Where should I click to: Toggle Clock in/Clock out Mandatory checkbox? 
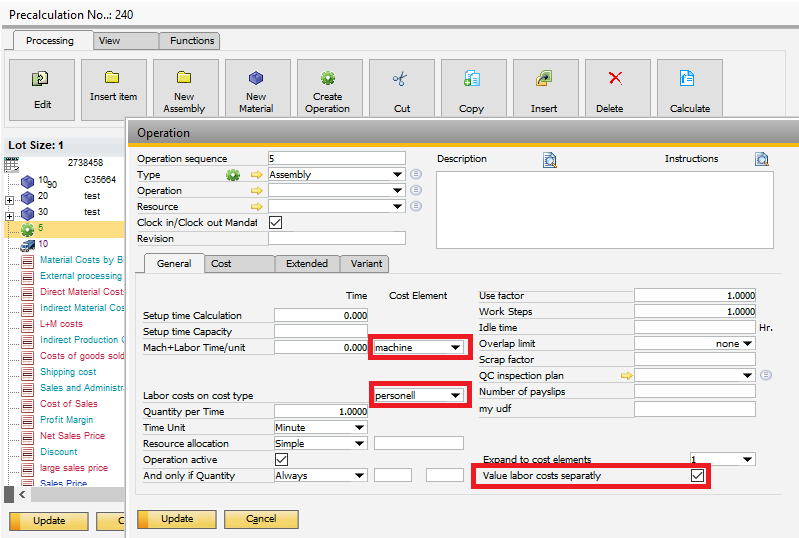(x=276, y=222)
